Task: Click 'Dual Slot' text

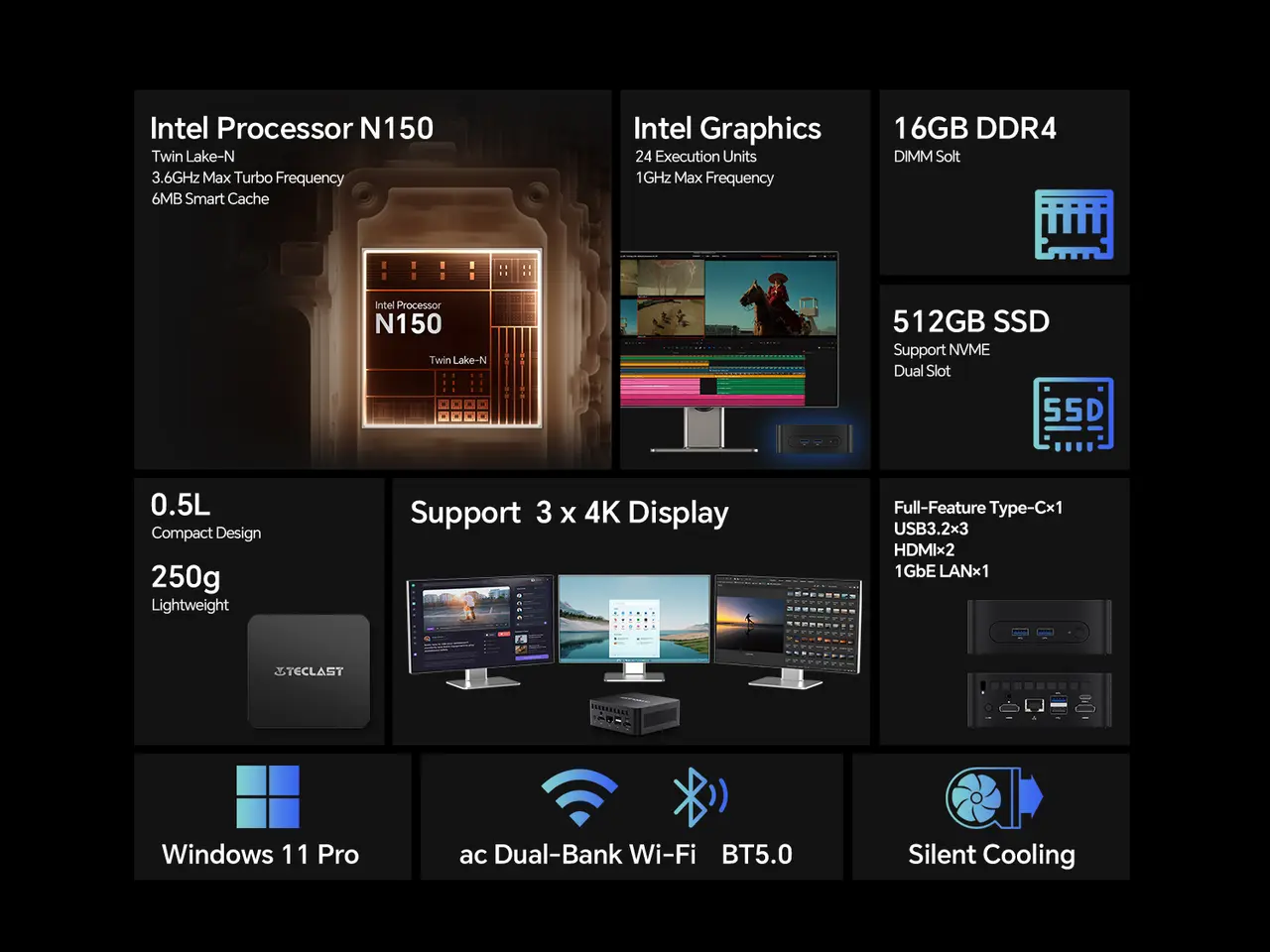Action: [x=922, y=371]
